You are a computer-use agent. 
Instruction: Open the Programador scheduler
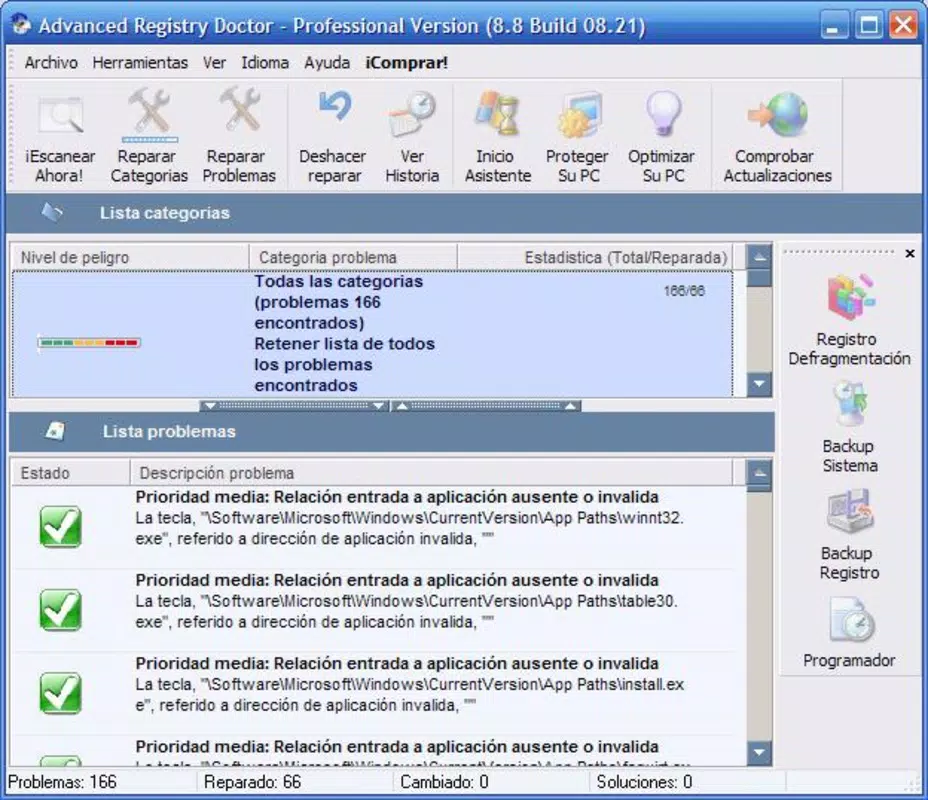(849, 633)
